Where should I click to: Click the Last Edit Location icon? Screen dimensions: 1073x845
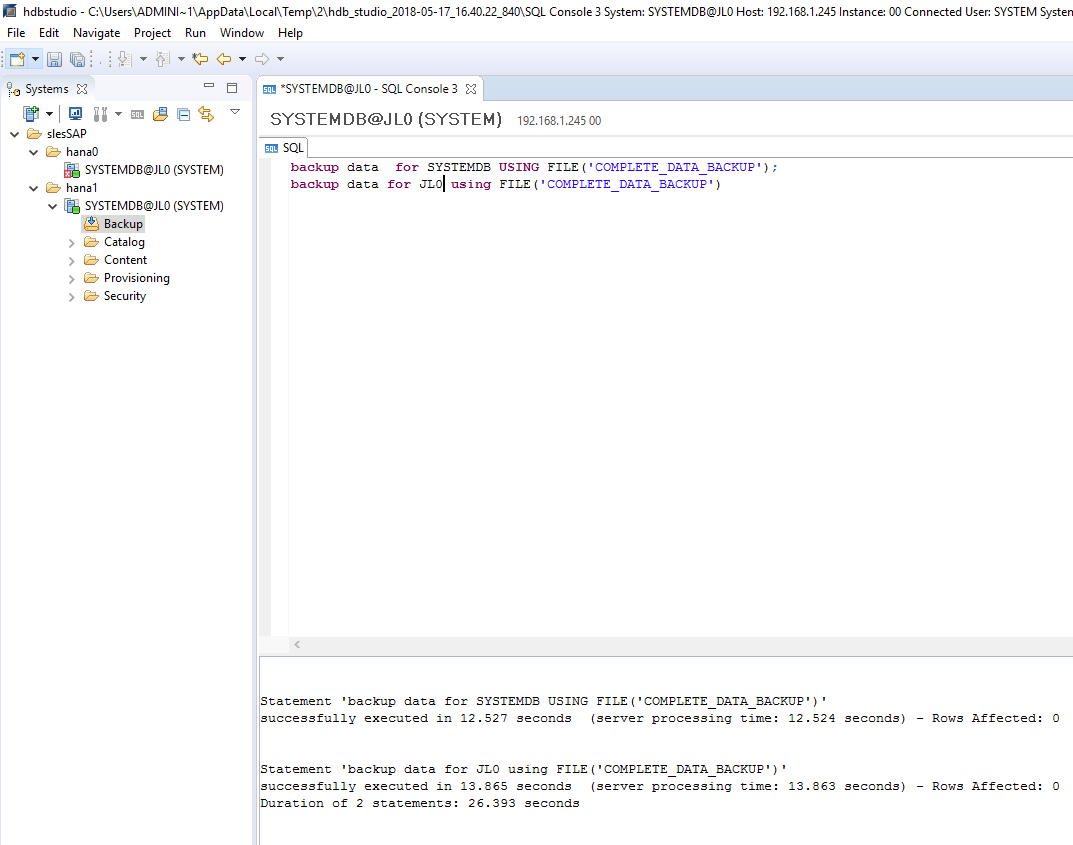[x=200, y=60]
